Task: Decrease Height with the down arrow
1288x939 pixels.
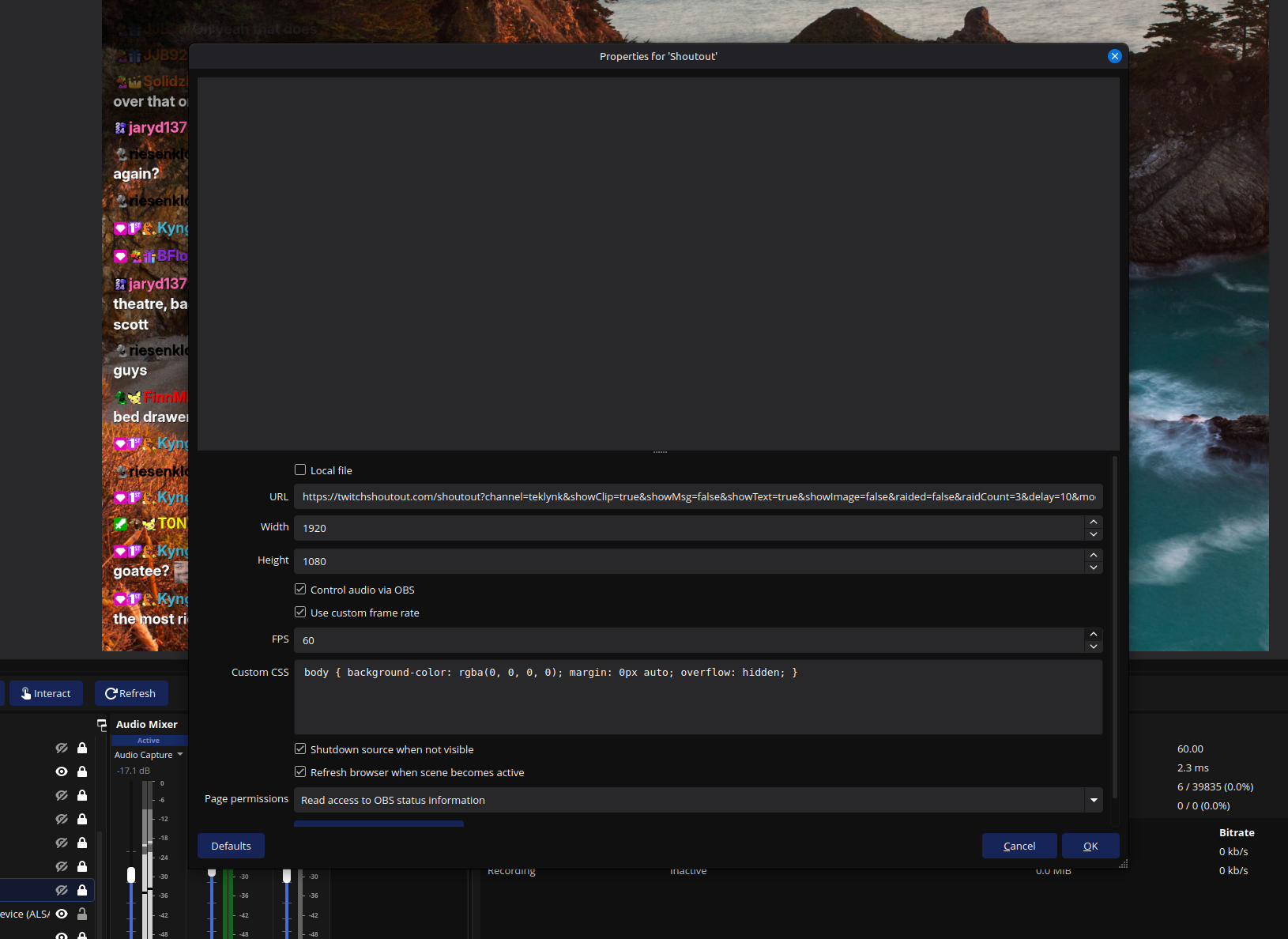Action: coord(1094,568)
